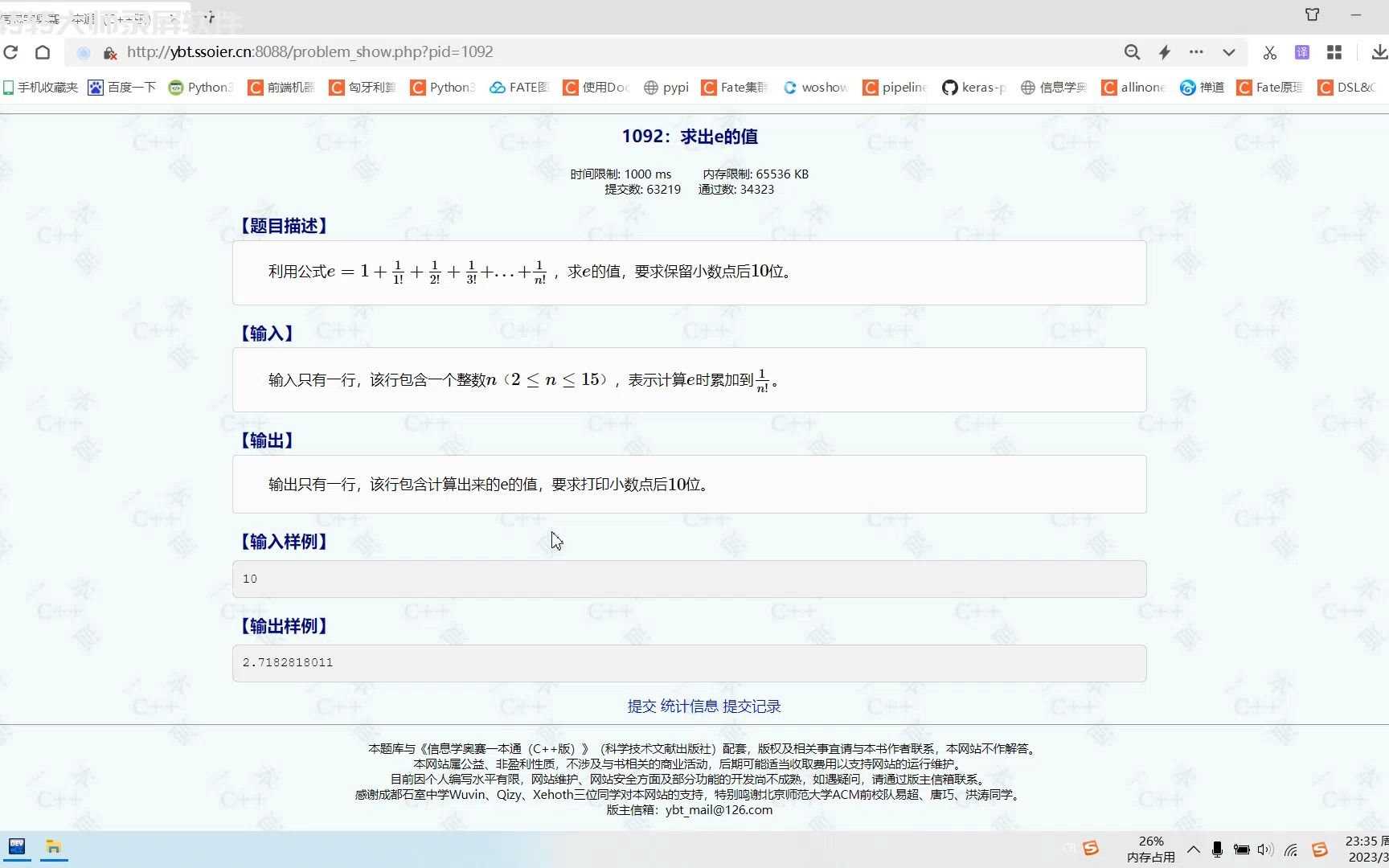The height and width of the screenshot is (868, 1389).
Task: Open 提交记录 submission records link
Action: tap(752, 706)
